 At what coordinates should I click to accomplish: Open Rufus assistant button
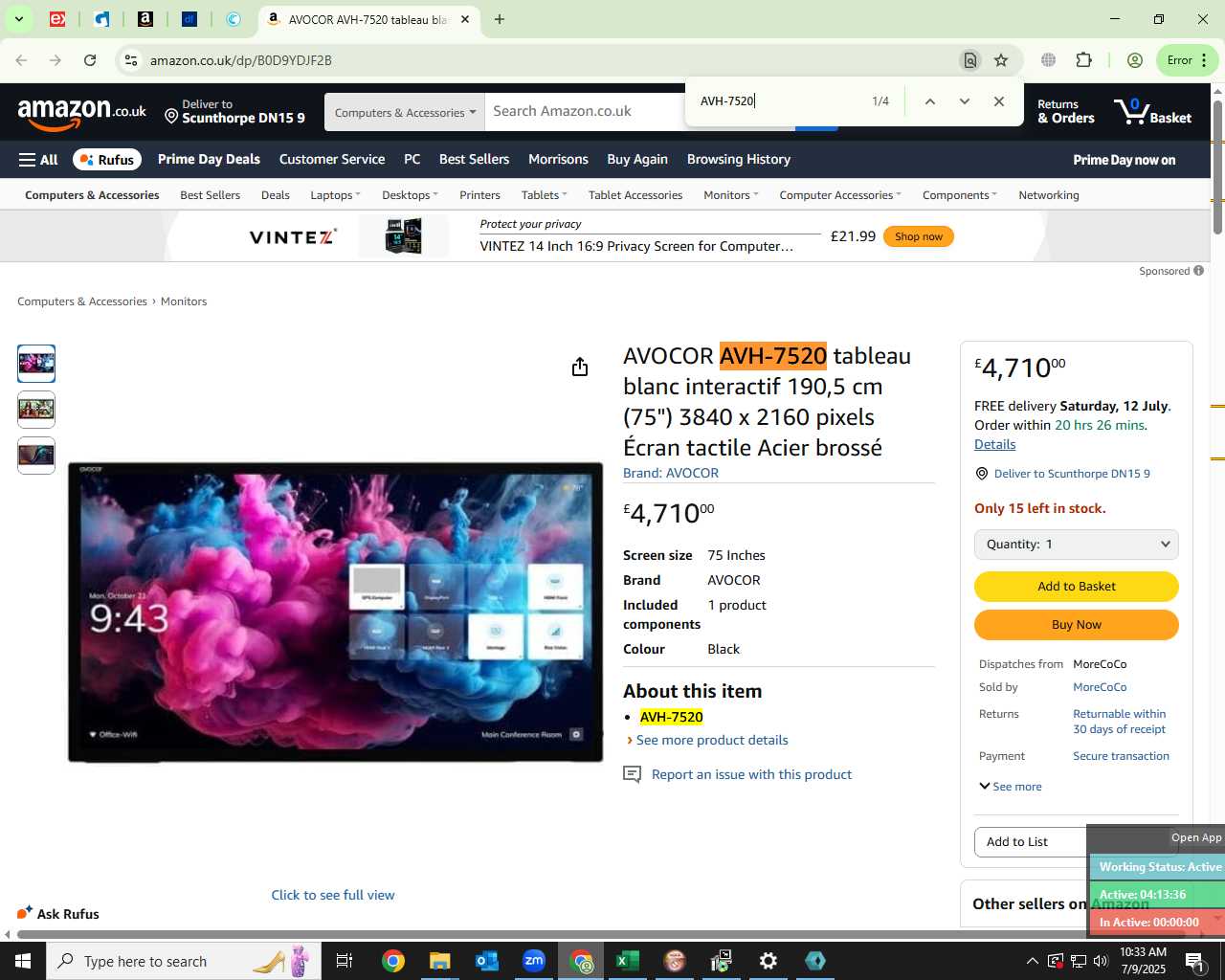pos(107,160)
